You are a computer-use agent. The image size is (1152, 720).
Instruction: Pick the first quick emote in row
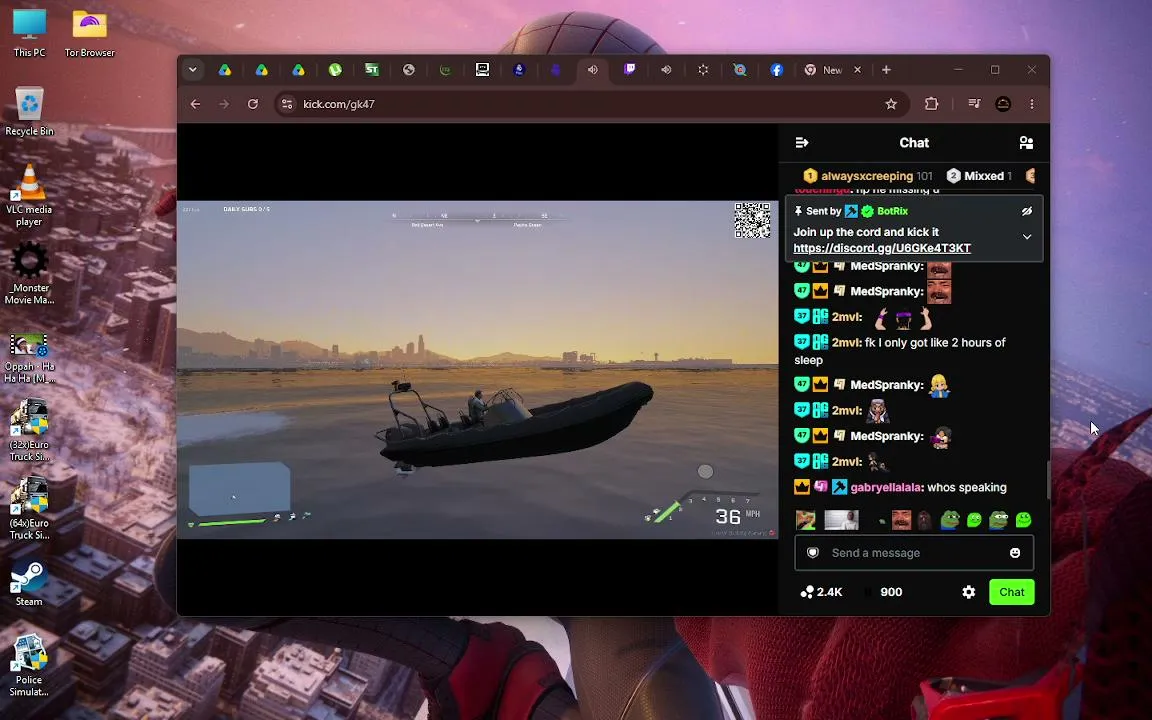[x=806, y=520]
